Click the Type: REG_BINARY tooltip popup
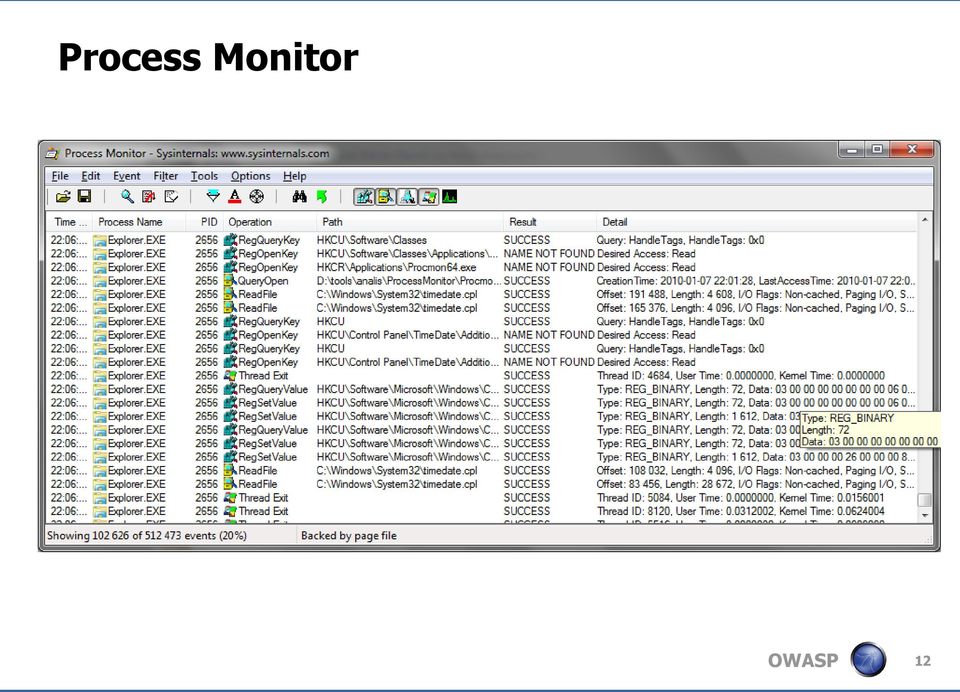Image resolution: width=960 pixels, height=692 pixels. pyautogui.click(x=870, y=429)
